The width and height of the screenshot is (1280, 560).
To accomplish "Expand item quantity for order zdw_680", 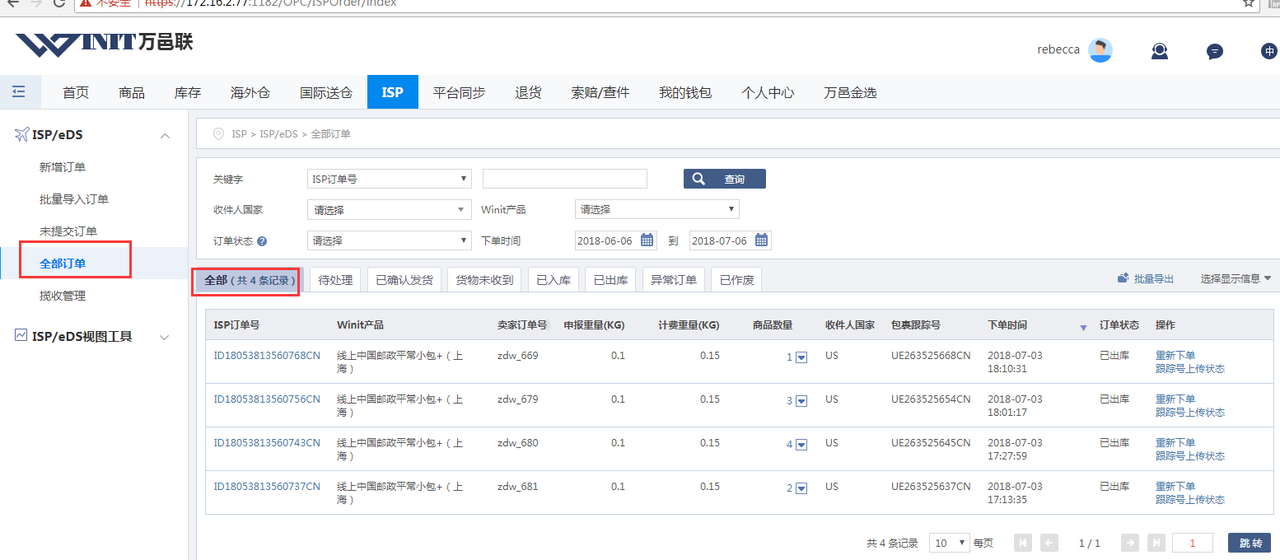I will tap(801, 445).
